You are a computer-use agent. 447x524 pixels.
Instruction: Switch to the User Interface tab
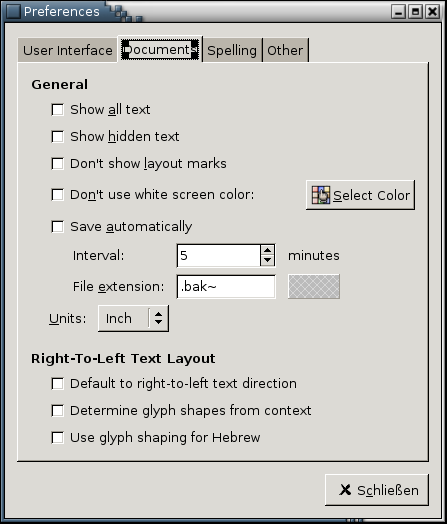[x=67, y=50]
